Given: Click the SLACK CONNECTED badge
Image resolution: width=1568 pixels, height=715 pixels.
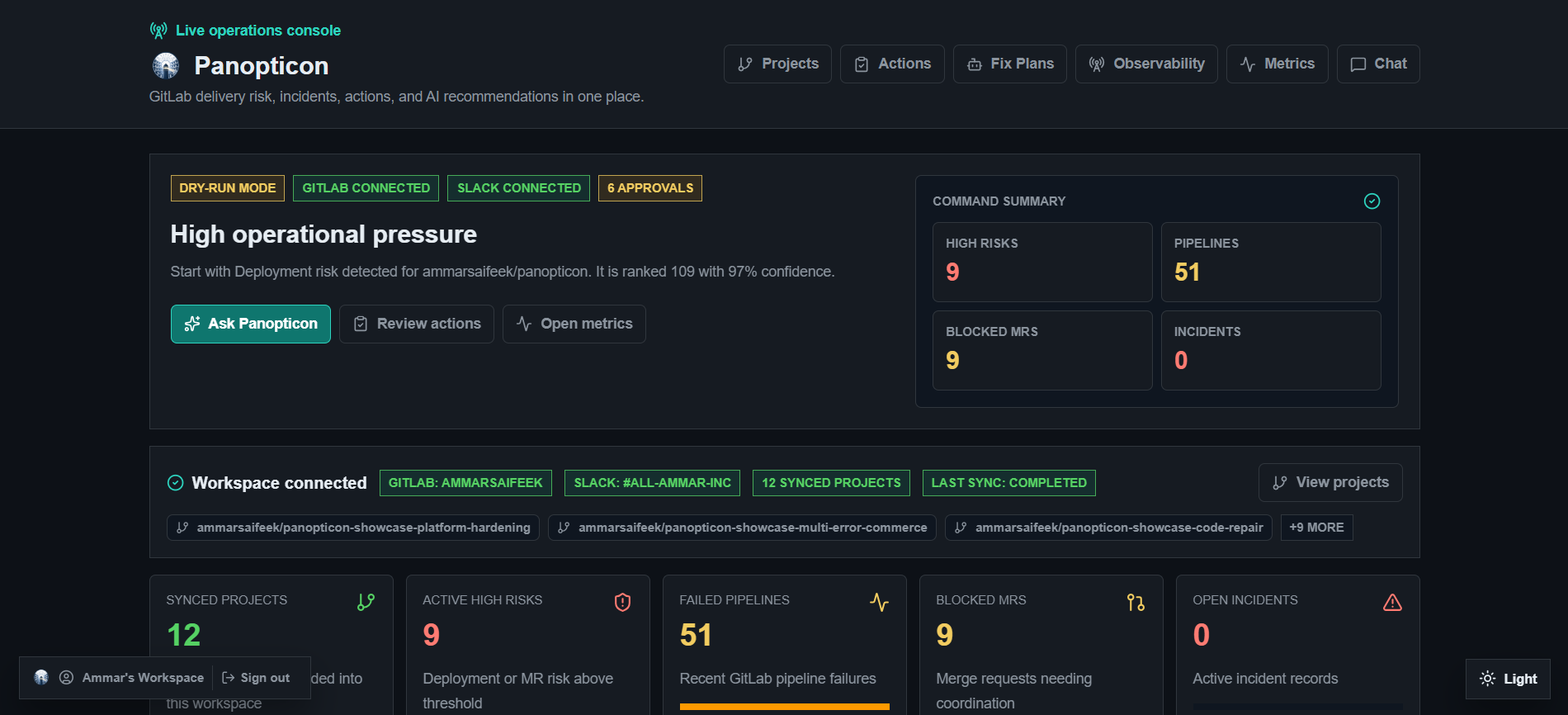Looking at the screenshot, I should tap(519, 188).
